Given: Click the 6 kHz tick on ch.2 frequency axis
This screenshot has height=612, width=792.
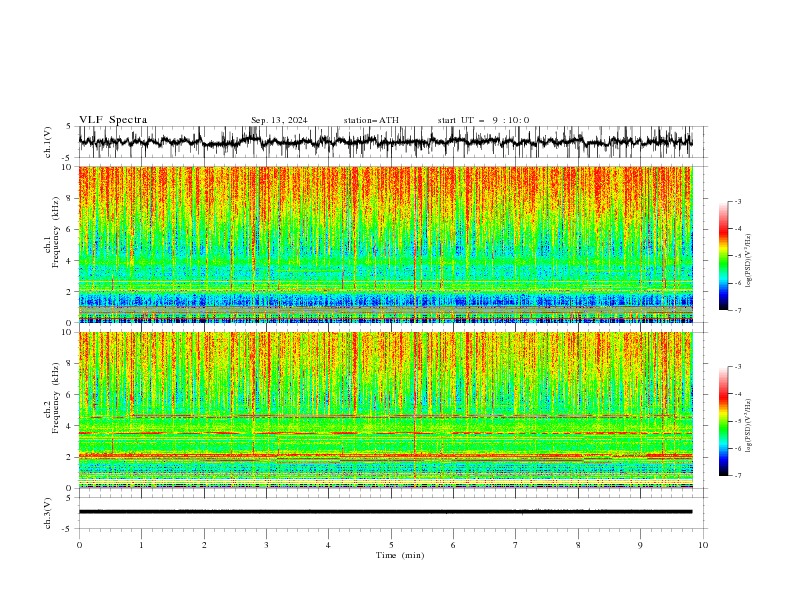Looking at the screenshot, I should click(71, 395).
